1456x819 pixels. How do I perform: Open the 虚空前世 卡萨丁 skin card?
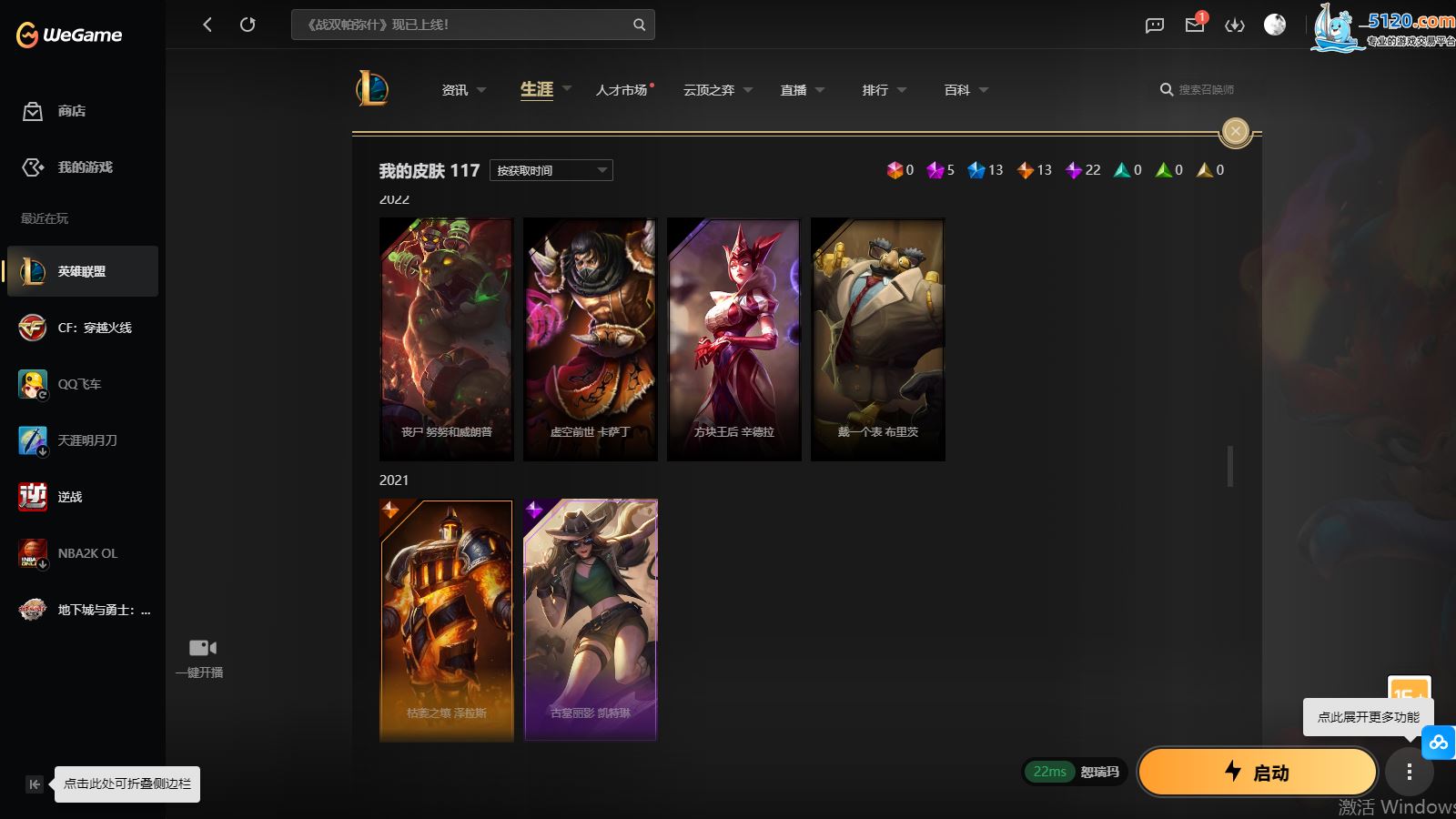tap(591, 339)
